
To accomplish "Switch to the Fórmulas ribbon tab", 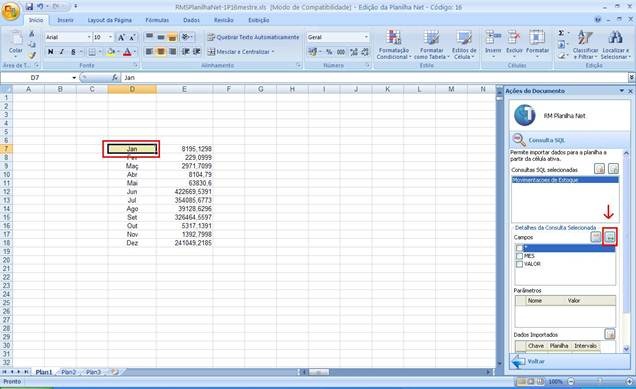I will 157,20.
